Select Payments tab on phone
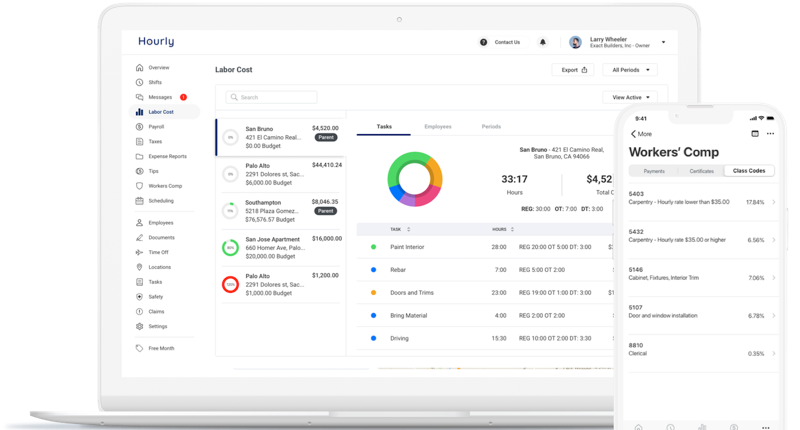This screenshot has width=800, height=430. point(654,171)
